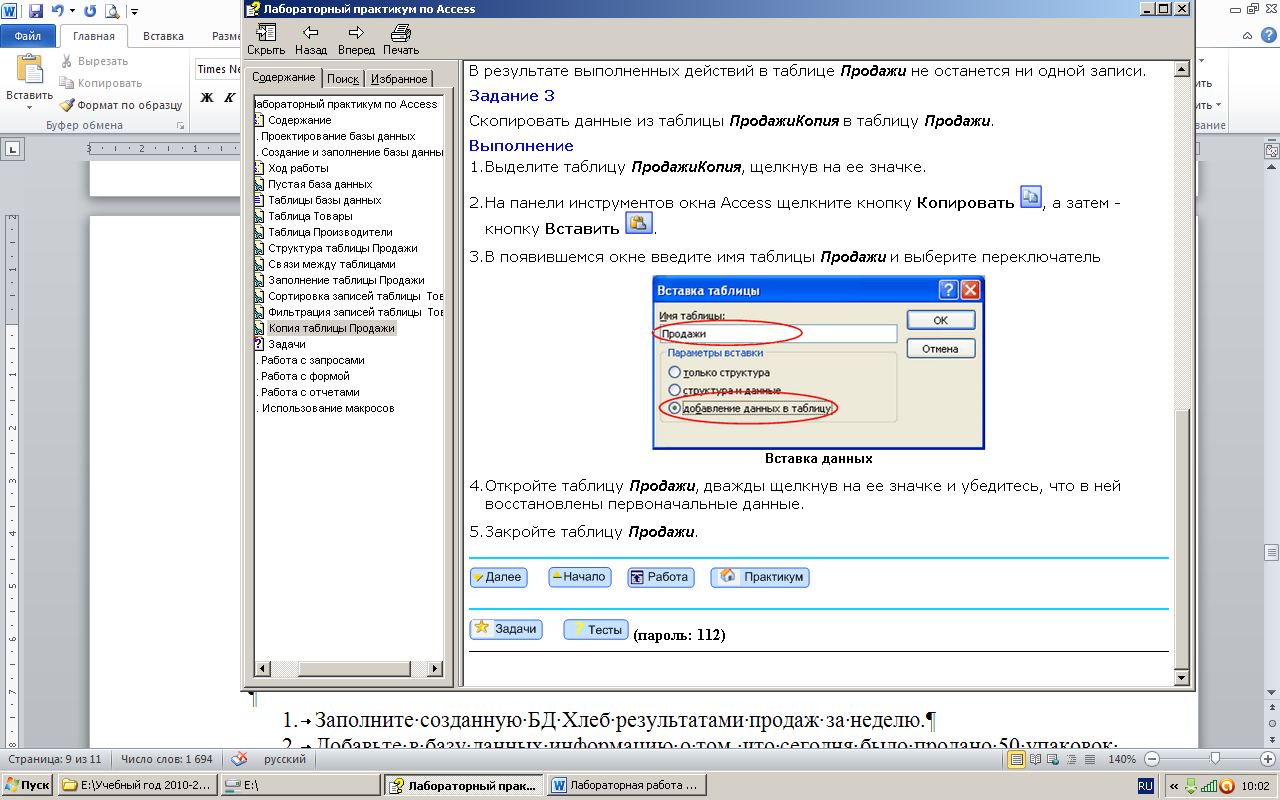Save the document via Word quick access
Screen dimensions: 1280x800
[x=36, y=12]
